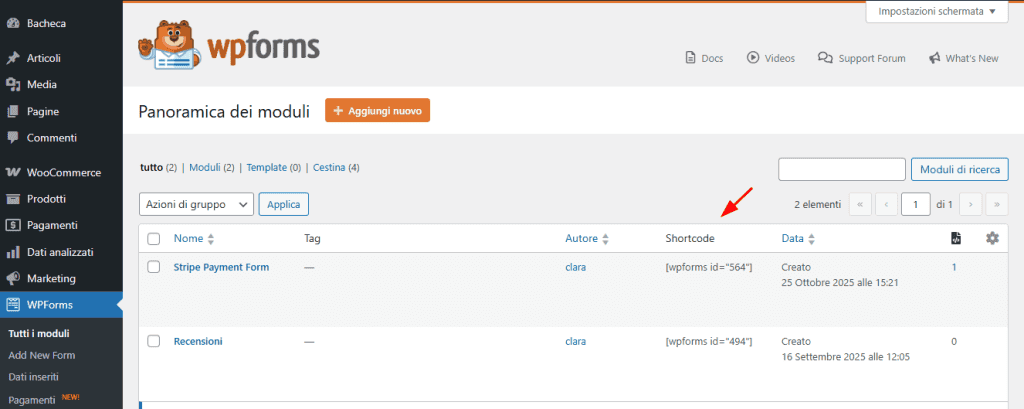Viewport: 1024px width, 409px height.
Task: Click the Moduli di ricerca button
Action: click(x=959, y=169)
